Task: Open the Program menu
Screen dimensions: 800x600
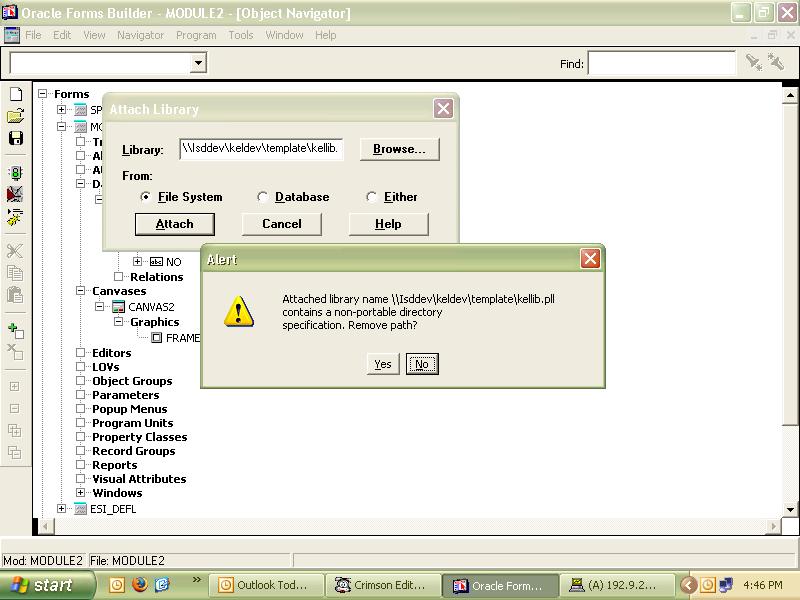Action: point(196,35)
